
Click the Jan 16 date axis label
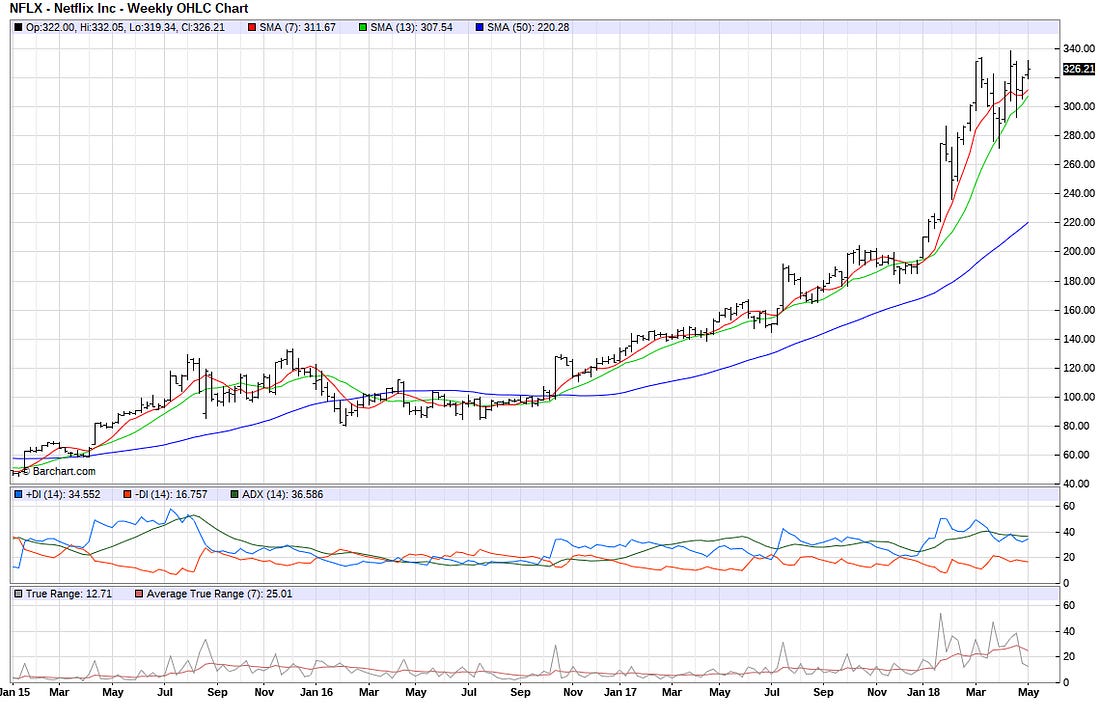[x=316, y=693]
